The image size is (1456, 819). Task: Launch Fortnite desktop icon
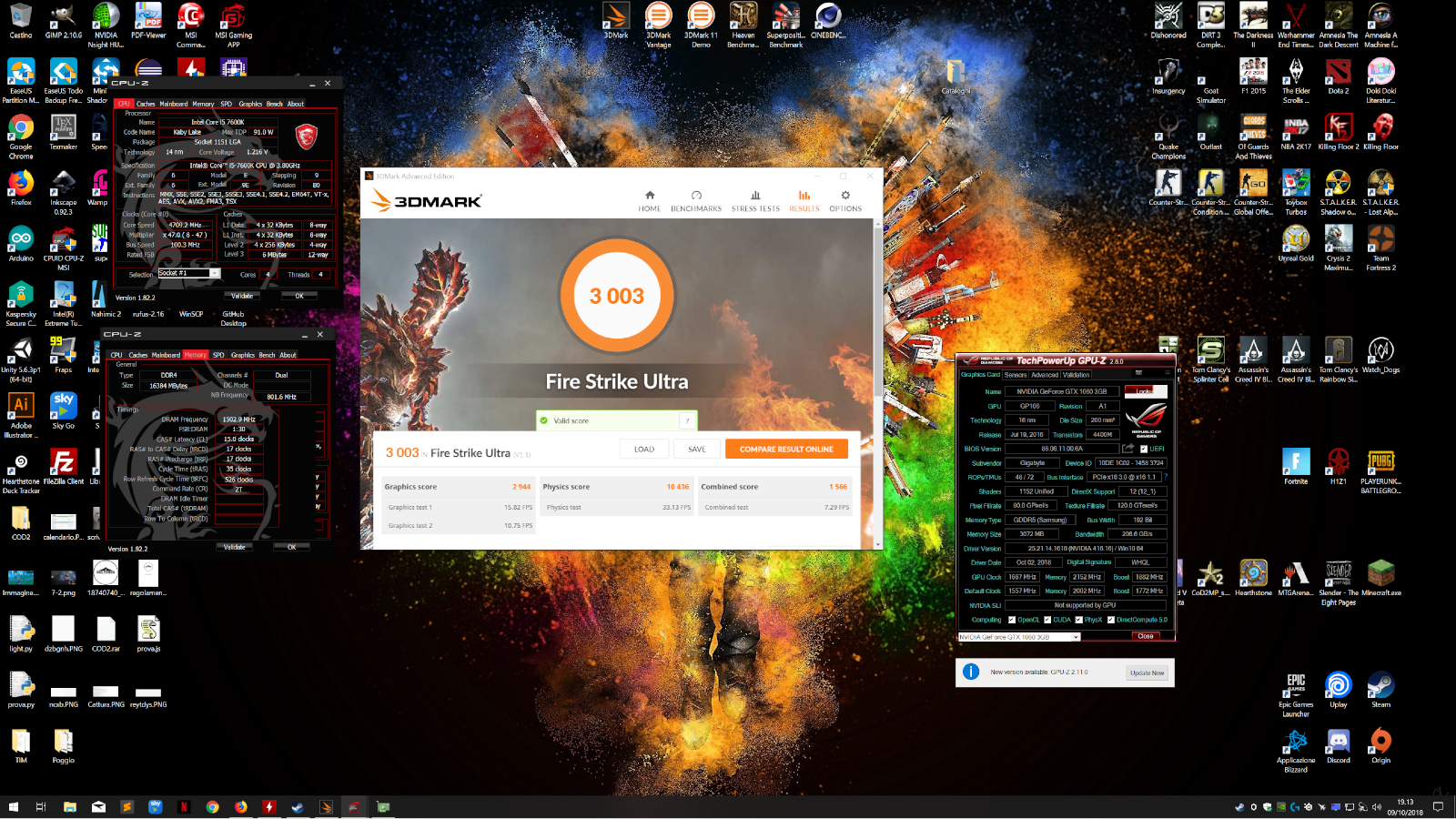point(1296,467)
